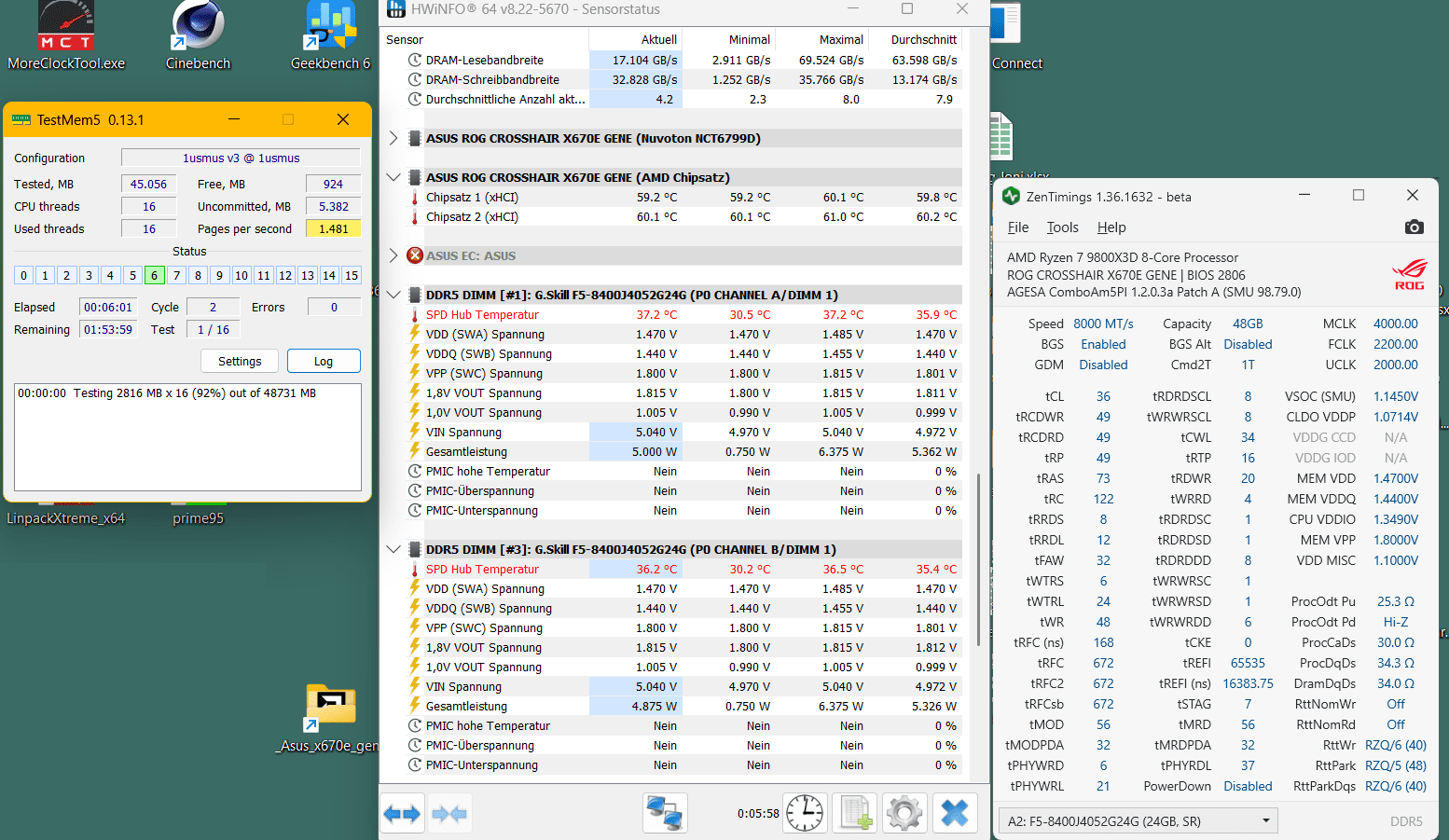Click Chipsatz 1 (xHCI) thermometer icon

[415, 198]
